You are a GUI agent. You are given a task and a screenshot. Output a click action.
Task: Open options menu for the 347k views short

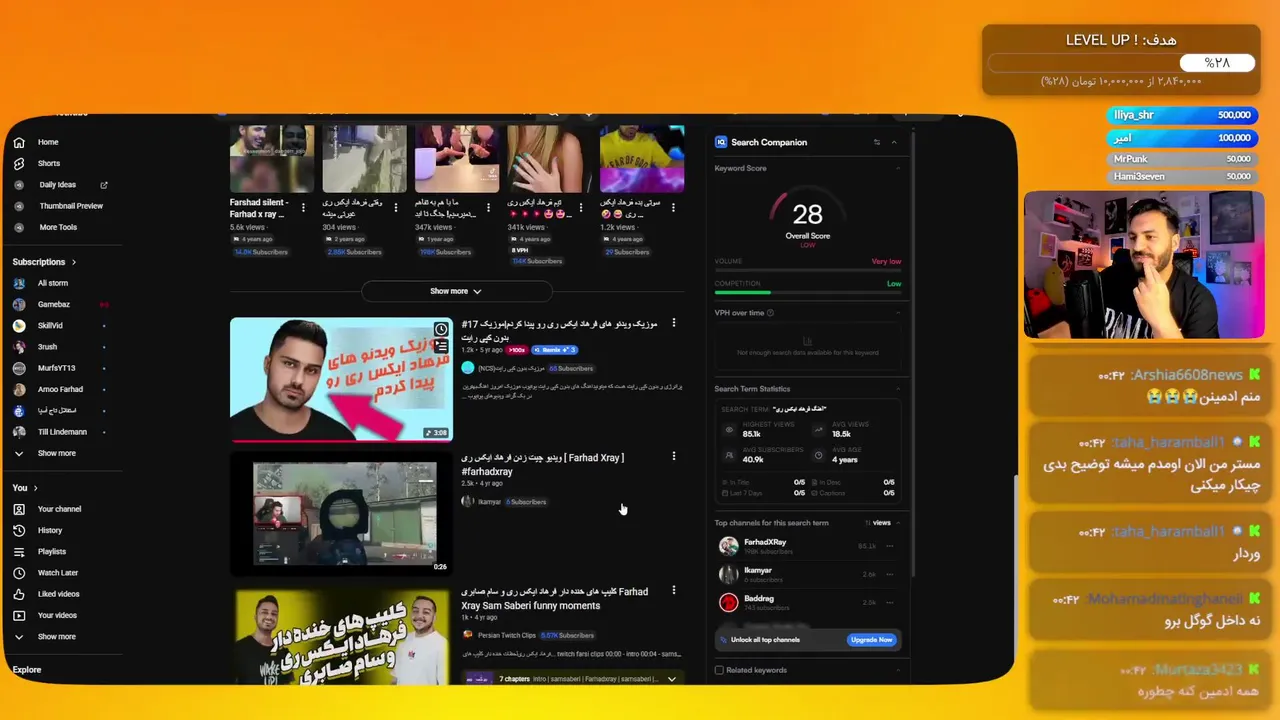[488, 207]
